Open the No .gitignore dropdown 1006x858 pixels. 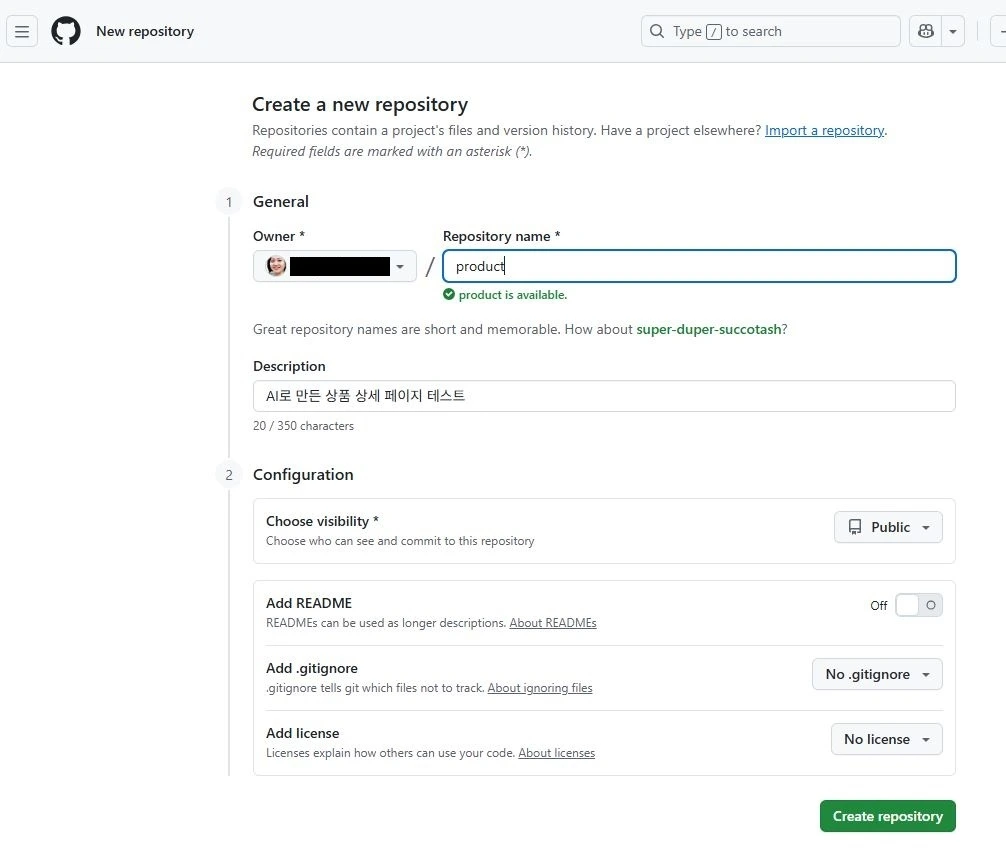(877, 674)
